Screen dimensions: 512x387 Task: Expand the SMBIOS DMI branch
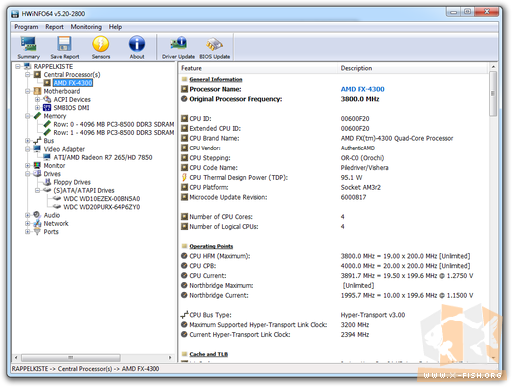click(x=38, y=108)
